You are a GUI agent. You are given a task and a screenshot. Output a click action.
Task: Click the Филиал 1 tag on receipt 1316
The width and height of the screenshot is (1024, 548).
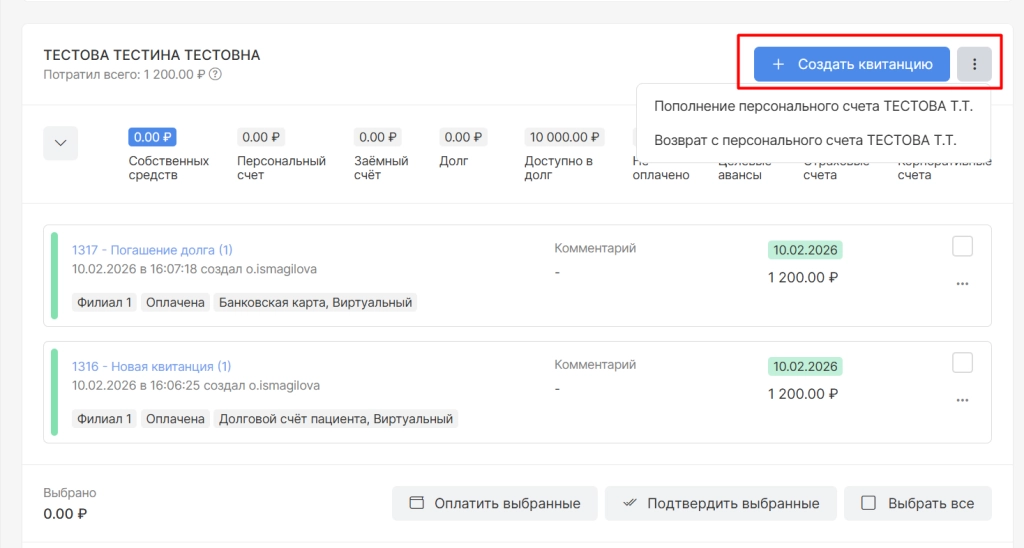(104, 419)
